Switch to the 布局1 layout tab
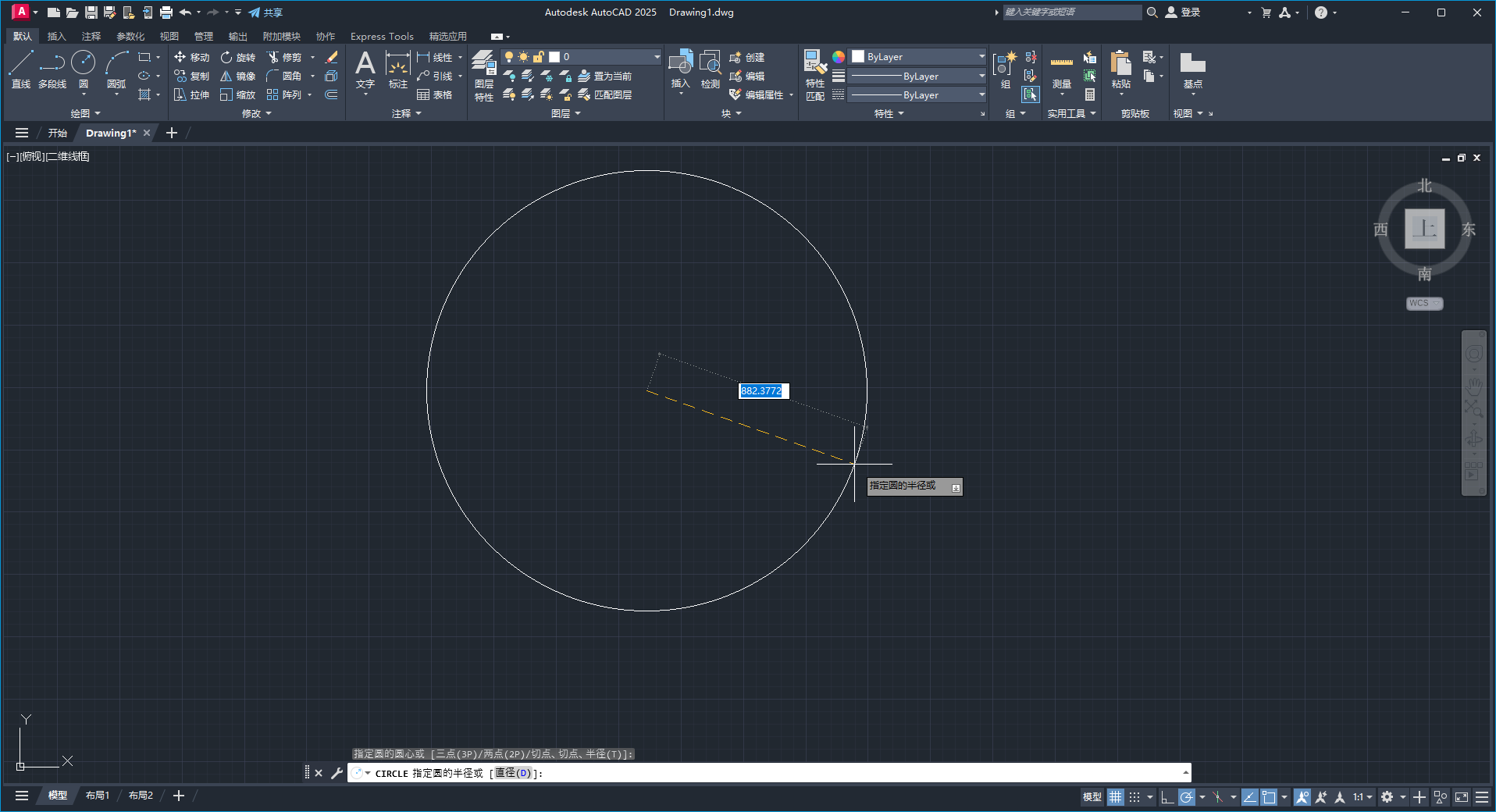 click(97, 796)
